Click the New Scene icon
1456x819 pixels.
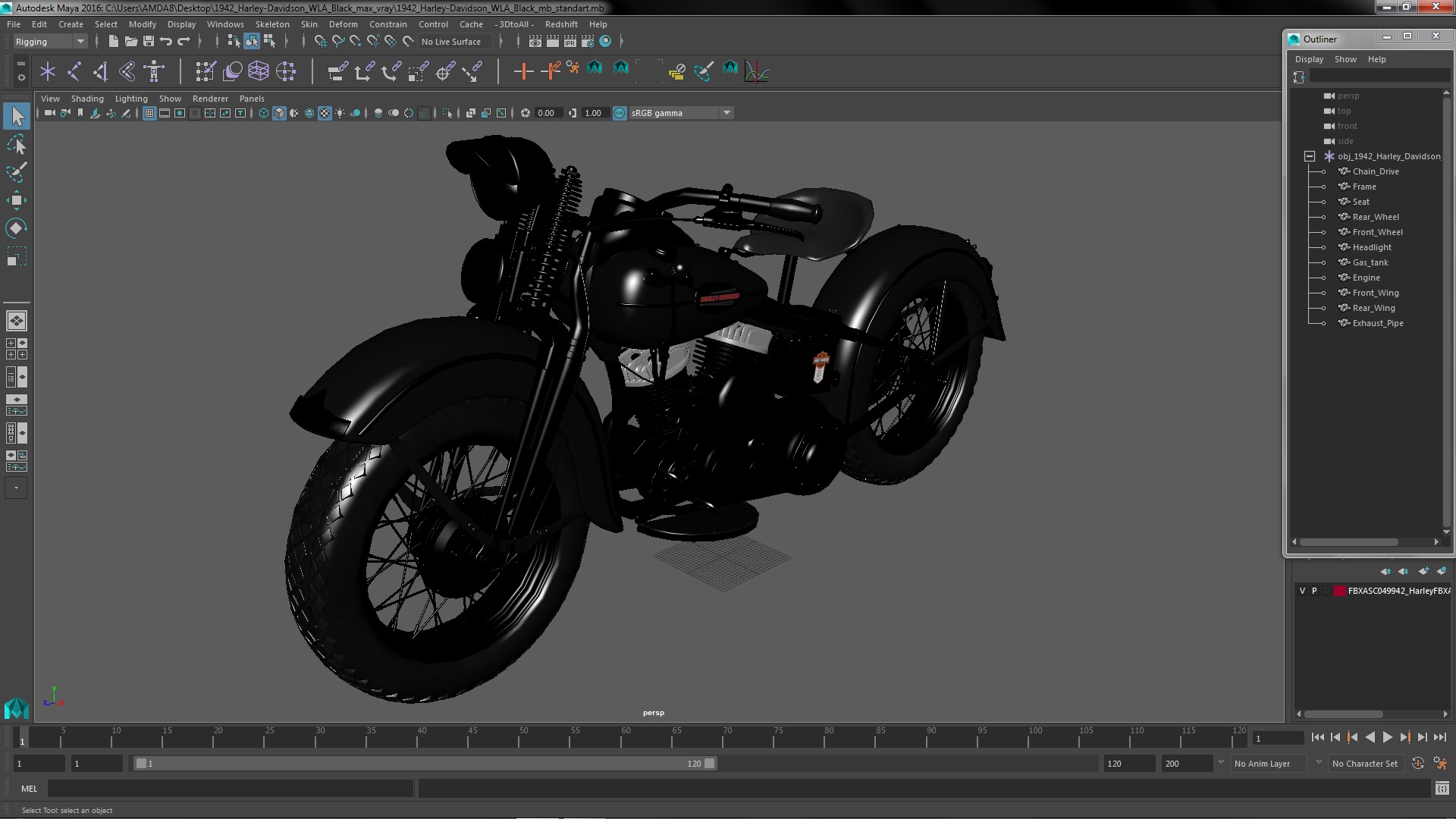click(113, 41)
